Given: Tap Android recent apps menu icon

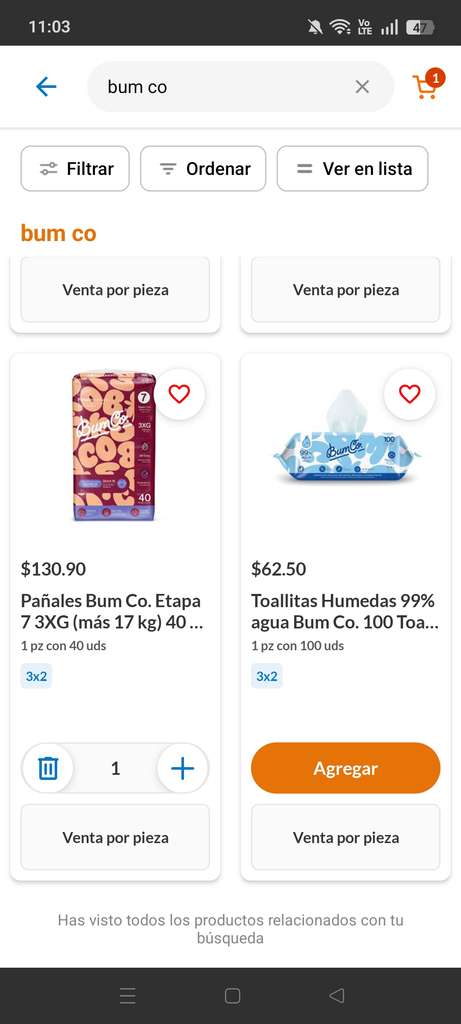Looking at the screenshot, I should click(128, 995).
